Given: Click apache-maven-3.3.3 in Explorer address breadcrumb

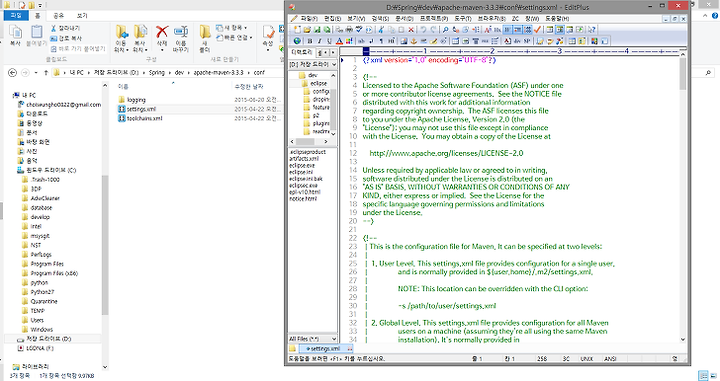Looking at the screenshot, I should [218, 73].
